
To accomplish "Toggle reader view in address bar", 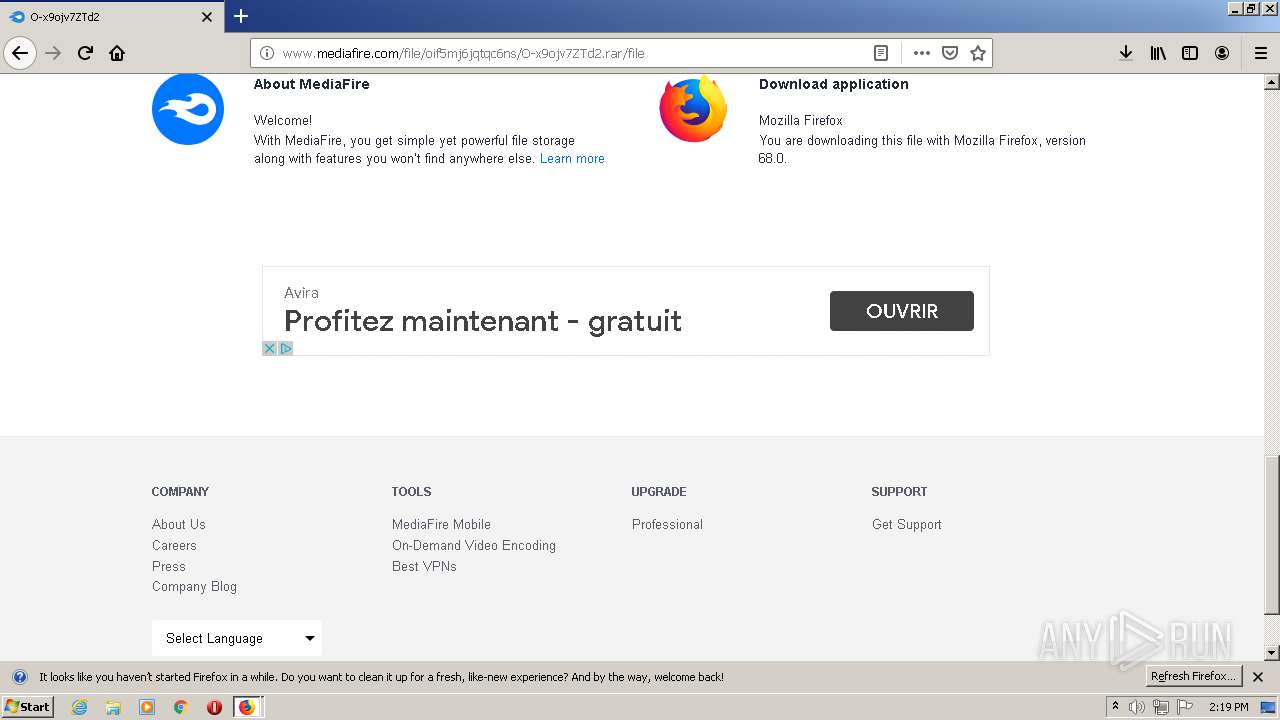I will pyautogui.click(x=881, y=53).
